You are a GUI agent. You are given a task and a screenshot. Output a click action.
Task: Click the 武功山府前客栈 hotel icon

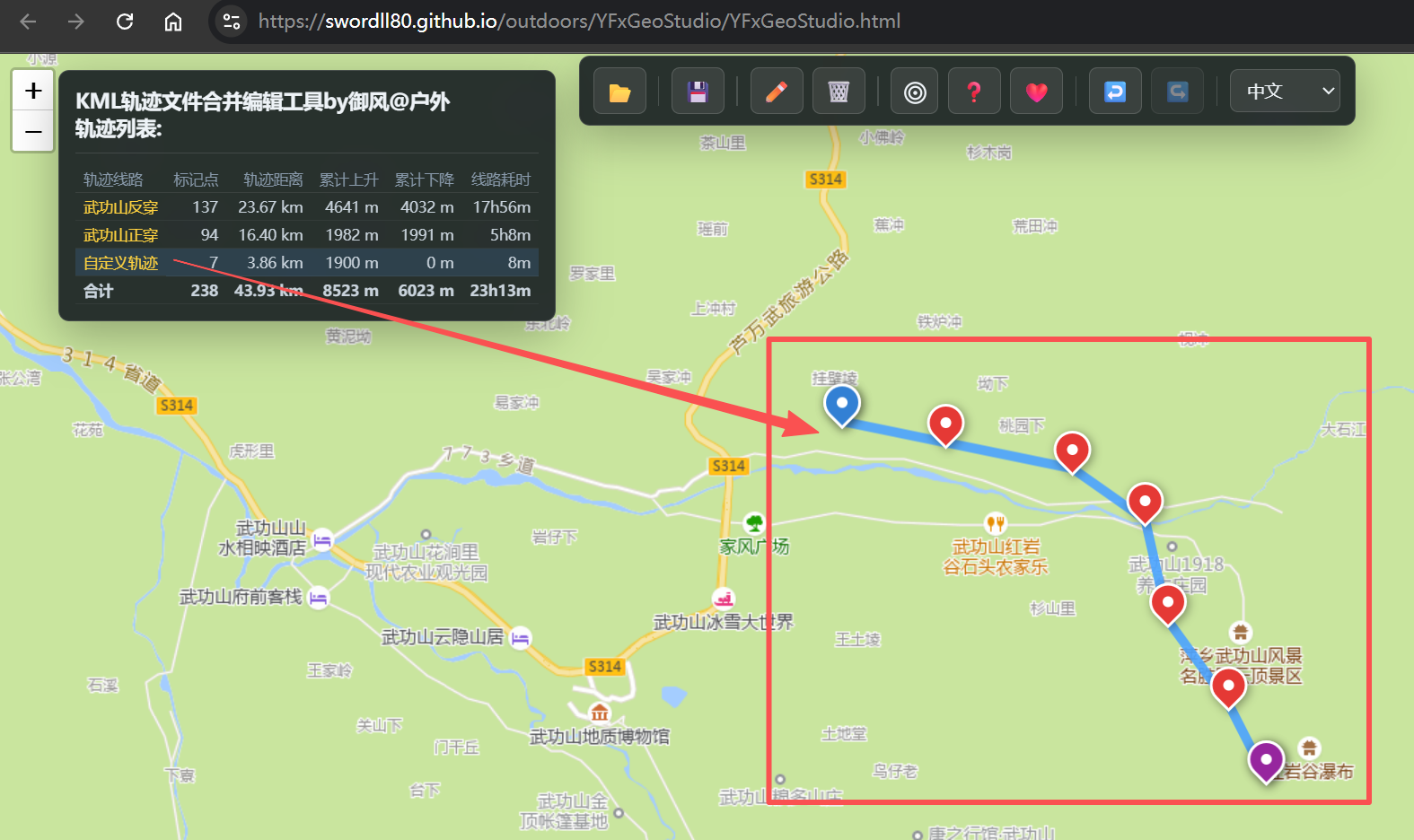[319, 598]
